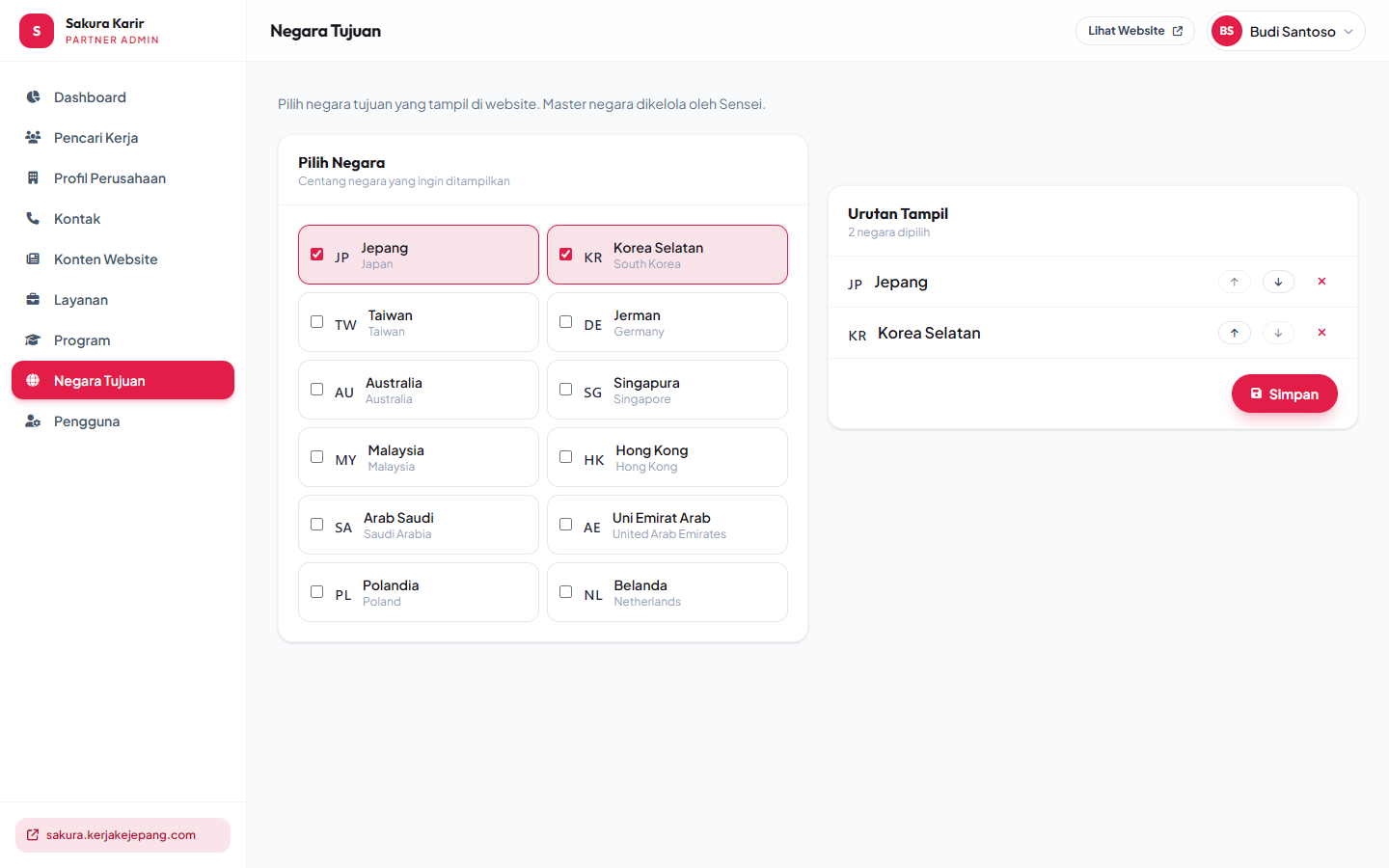Click the Pencari Kerja people icon

33,138
